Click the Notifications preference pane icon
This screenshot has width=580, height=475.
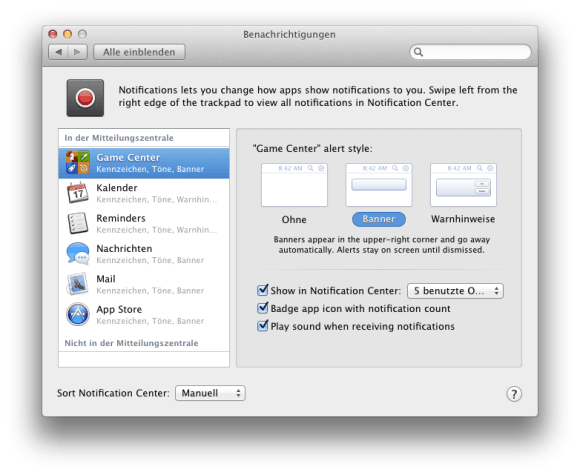click(85, 98)
